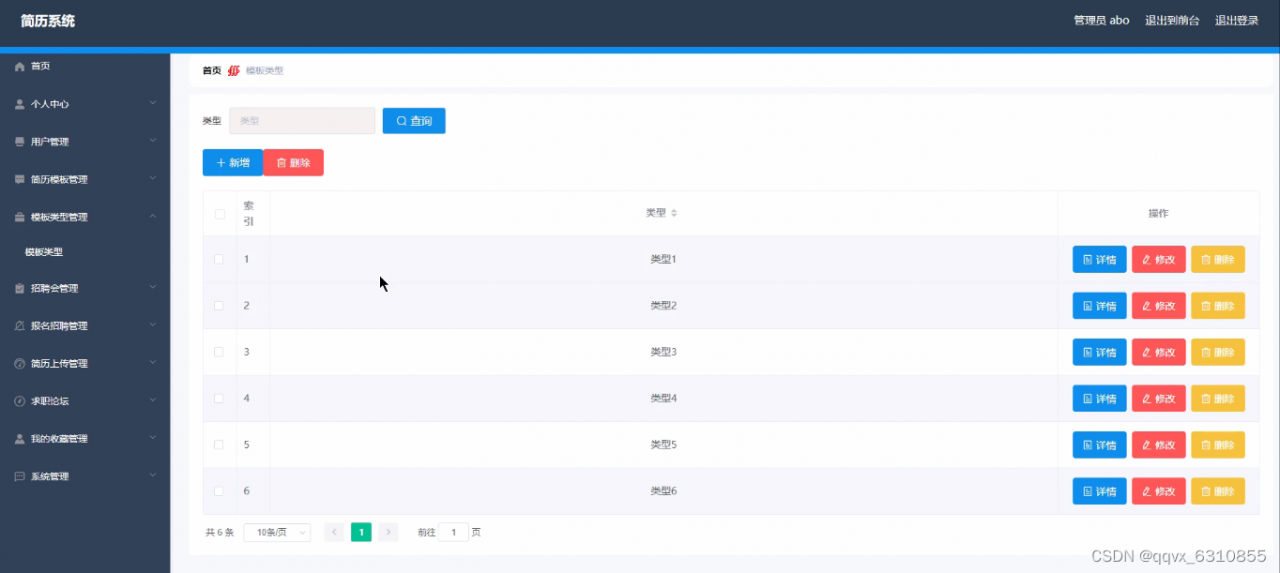Image resolution: width=1280 pixels, height=573 pixels.
Task: Click the red breadcrumb separator icon
Action: click(x=233, y=71)
